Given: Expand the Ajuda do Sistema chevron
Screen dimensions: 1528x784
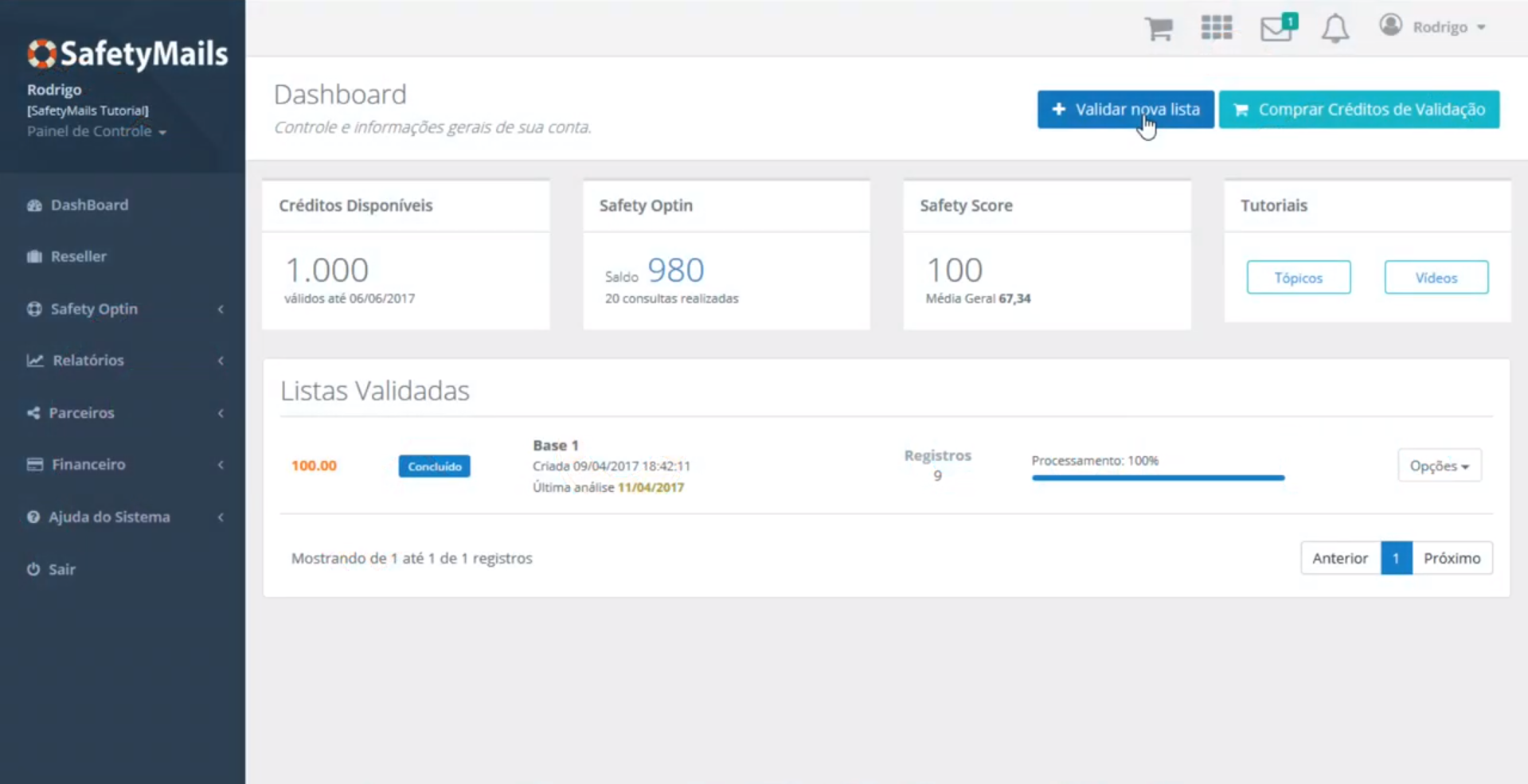Looking at the screenshot, I should [x=221, y=517].
